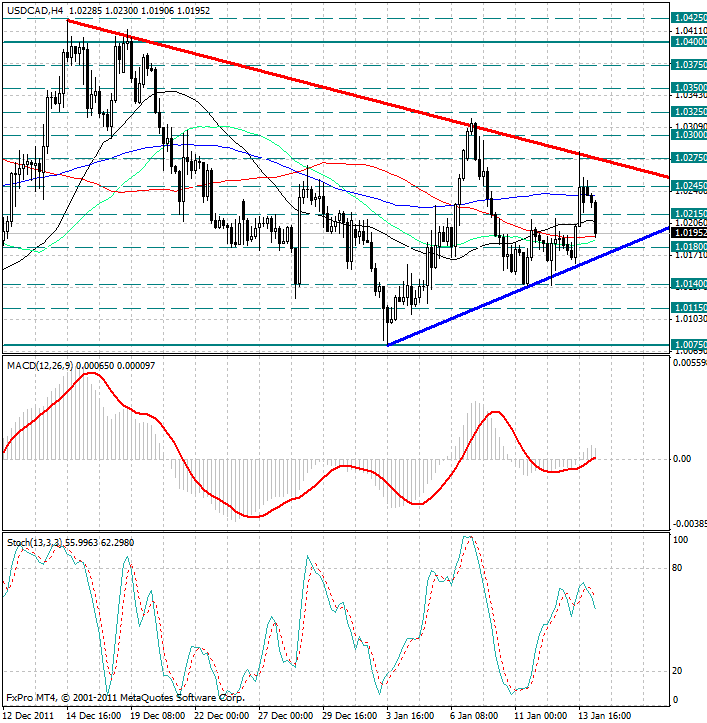Image resolution: width=707 pixels, height=723 pixels.
Task: Click the current price 1.0195 label
Action: coord(689,233)
